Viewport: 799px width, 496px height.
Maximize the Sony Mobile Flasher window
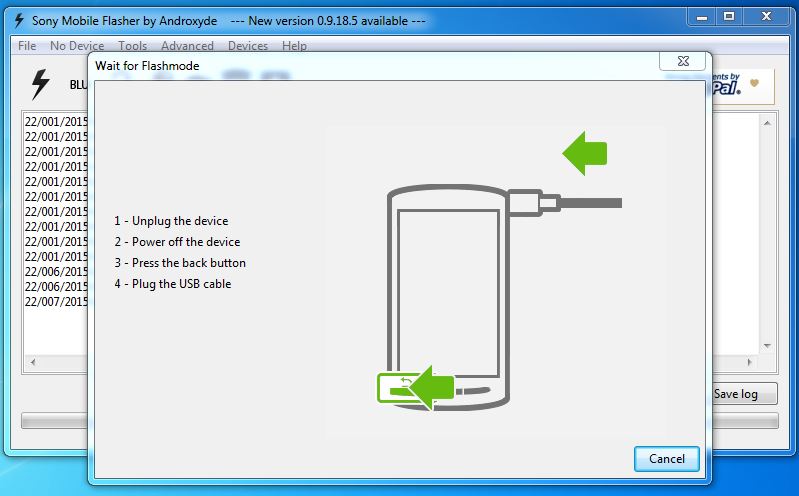[x=729, y=17]
